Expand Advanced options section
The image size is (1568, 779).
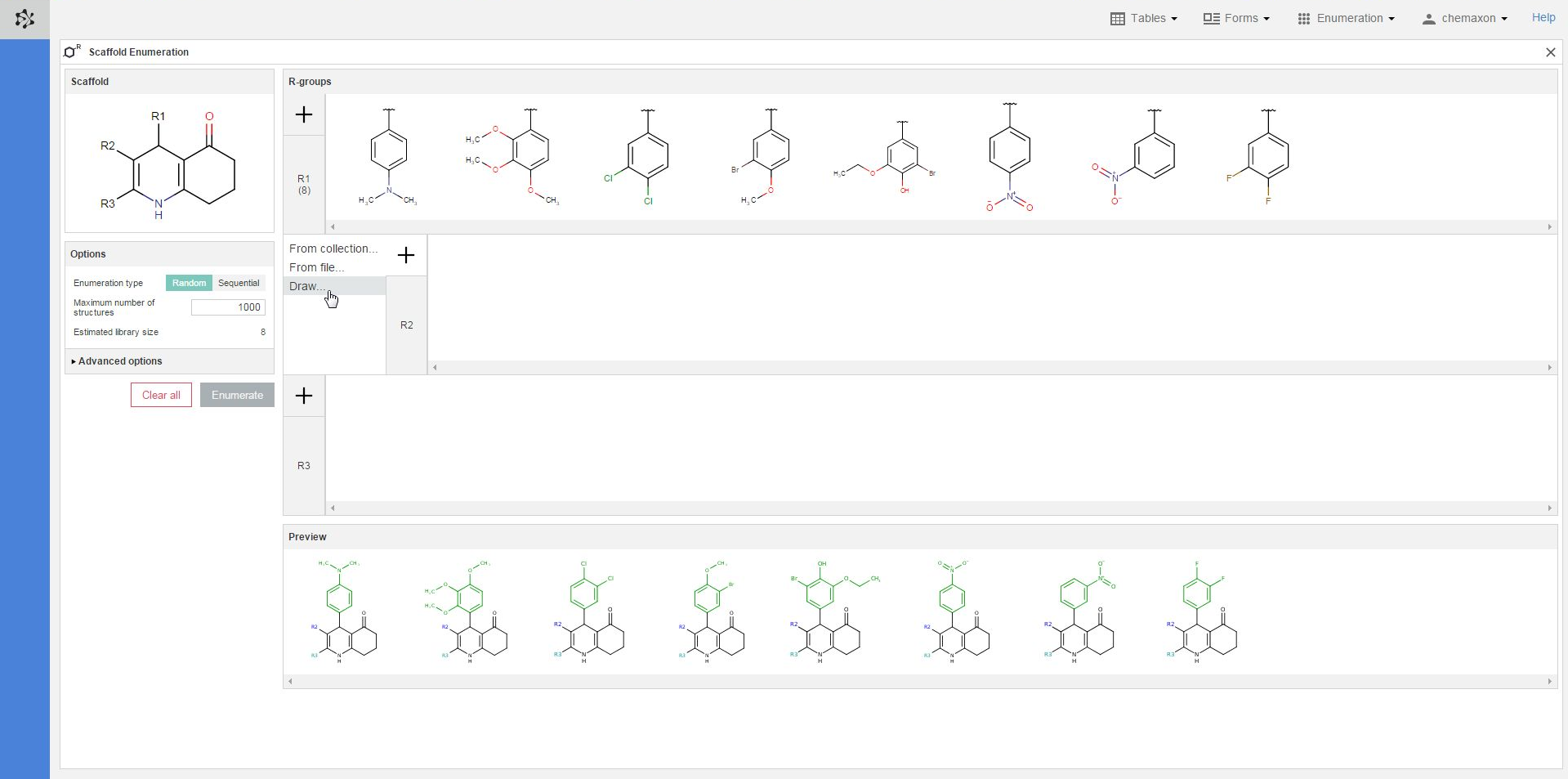pos(119,361)
